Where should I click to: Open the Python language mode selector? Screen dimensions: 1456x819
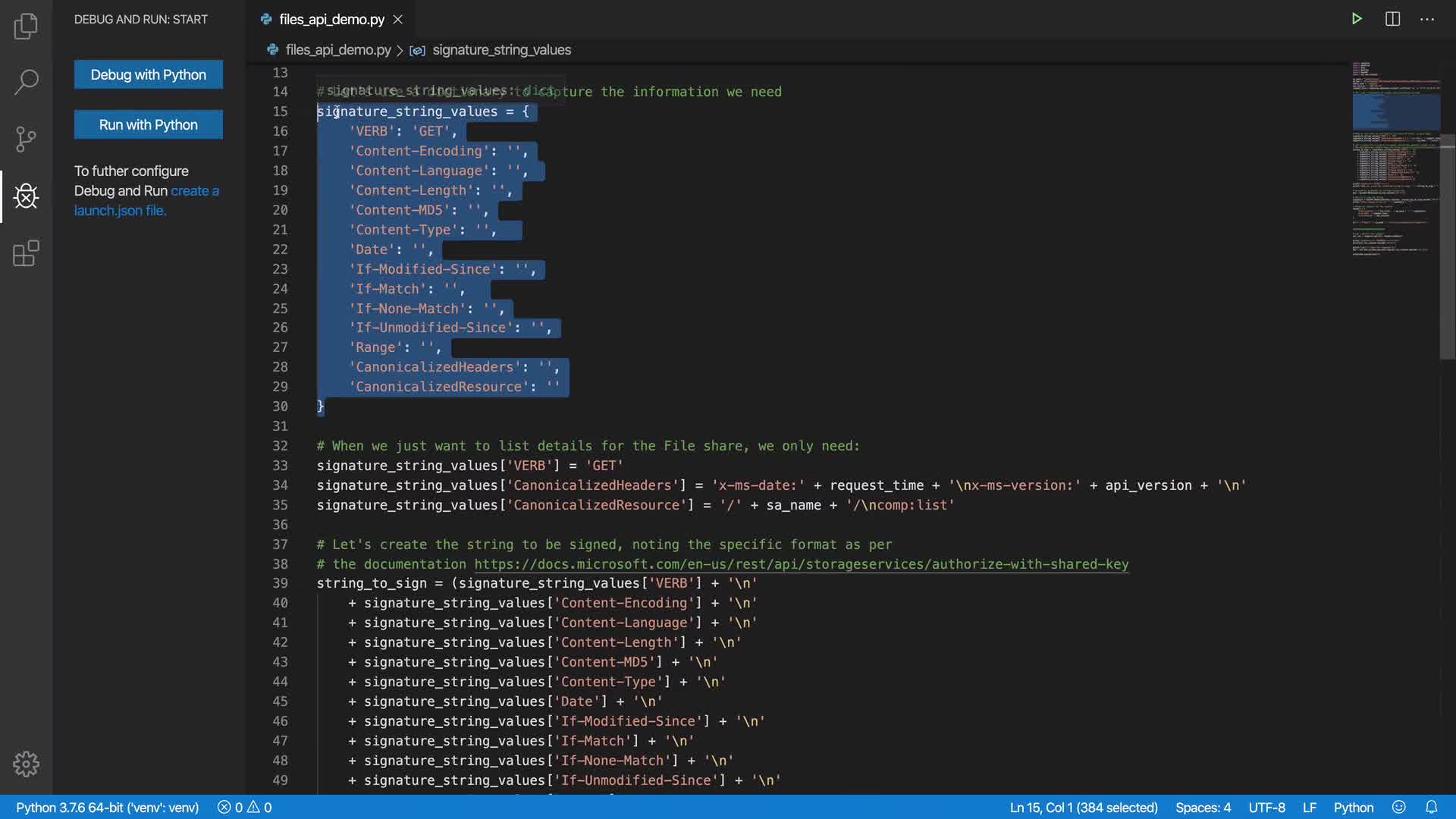(1353, 808)
